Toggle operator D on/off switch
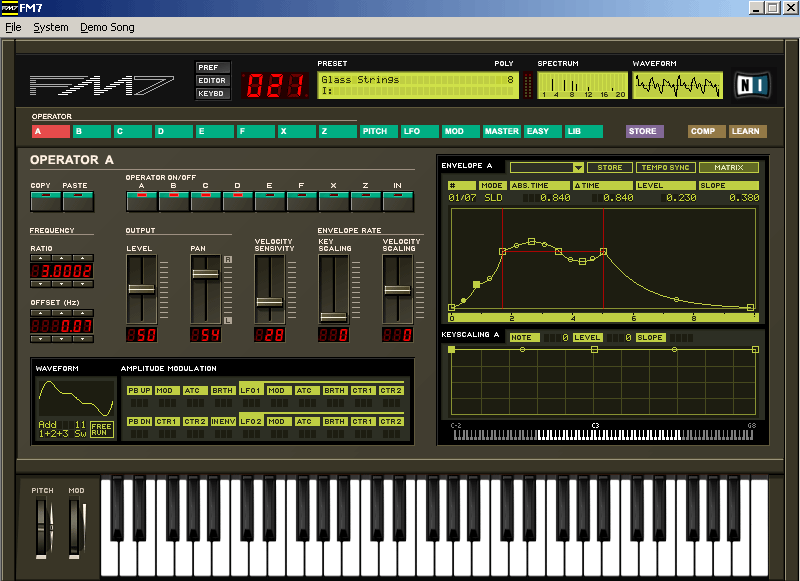The height and width of the screenshot is (581, 800). coord(237,201)
